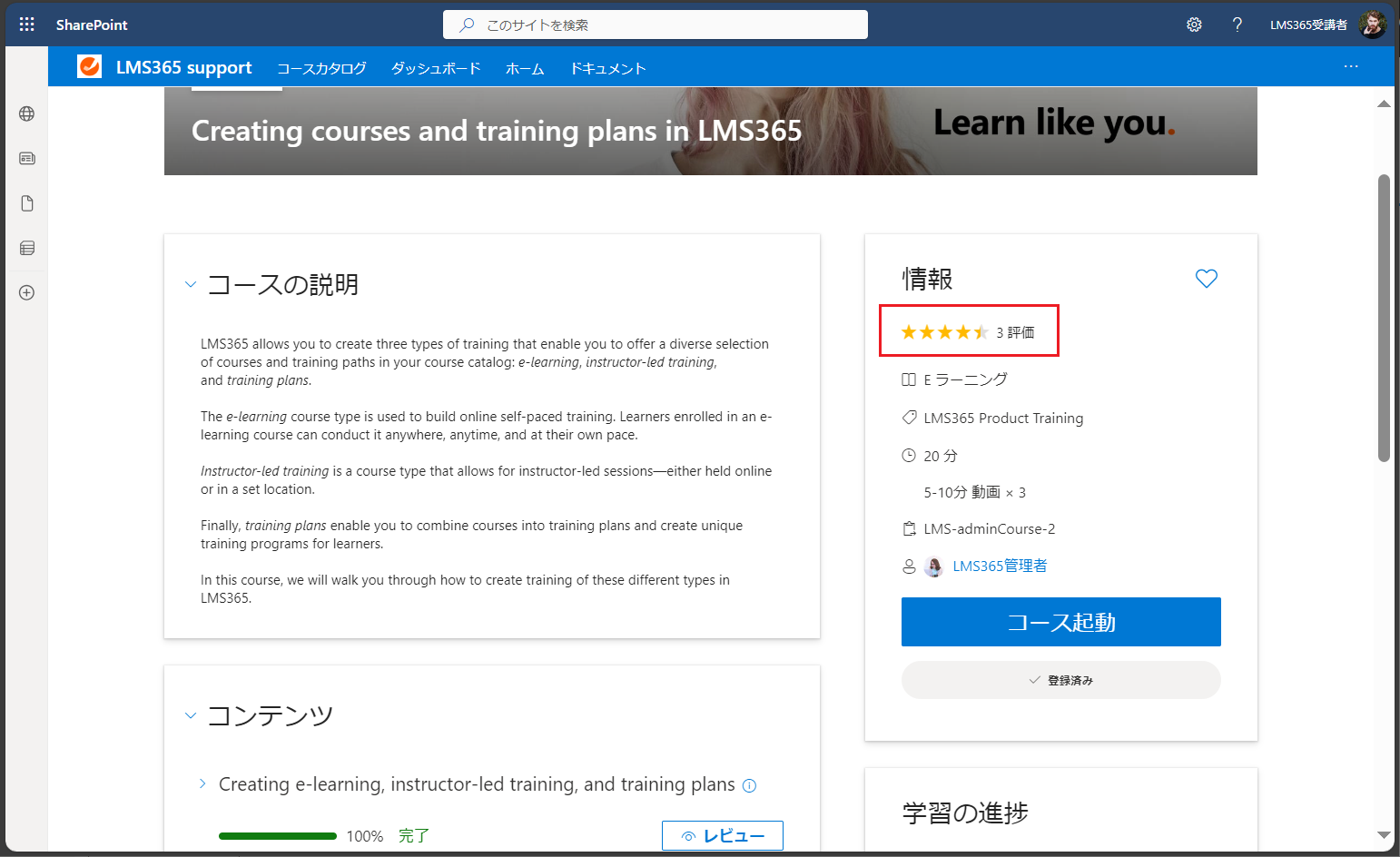Click the search magnifier icon
Viewport: 1400px width, 857px height.
[x=467, y=25]
